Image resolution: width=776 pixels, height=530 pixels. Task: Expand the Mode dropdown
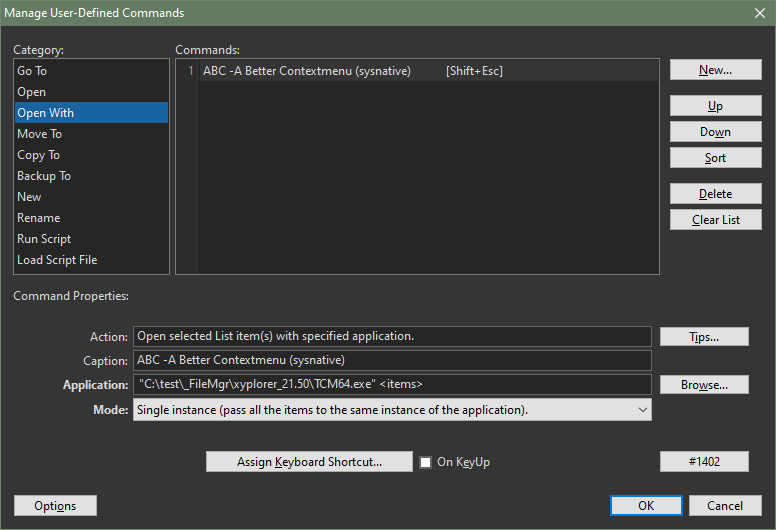pyautogui.click(x=392, y=410)
